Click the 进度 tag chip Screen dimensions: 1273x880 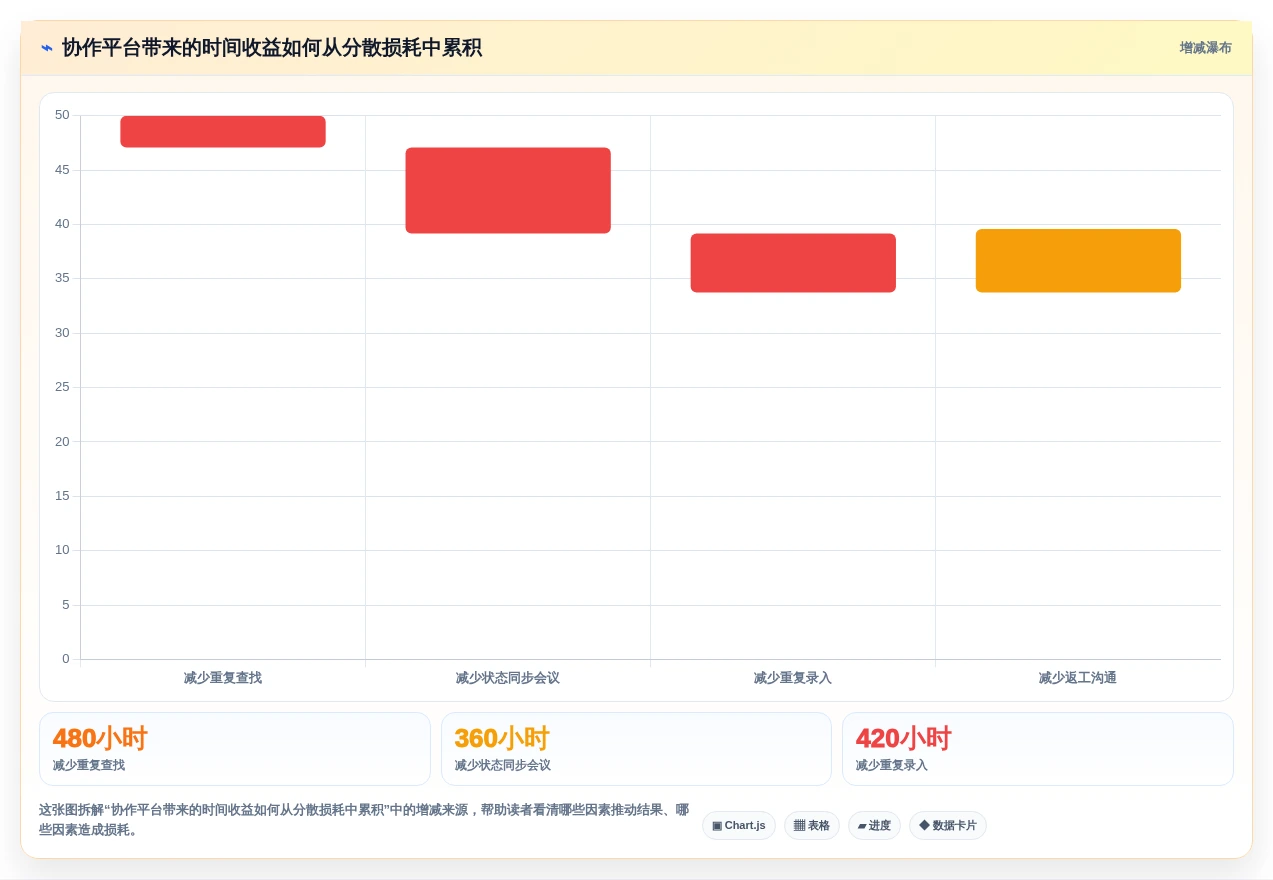pos(874,826)
